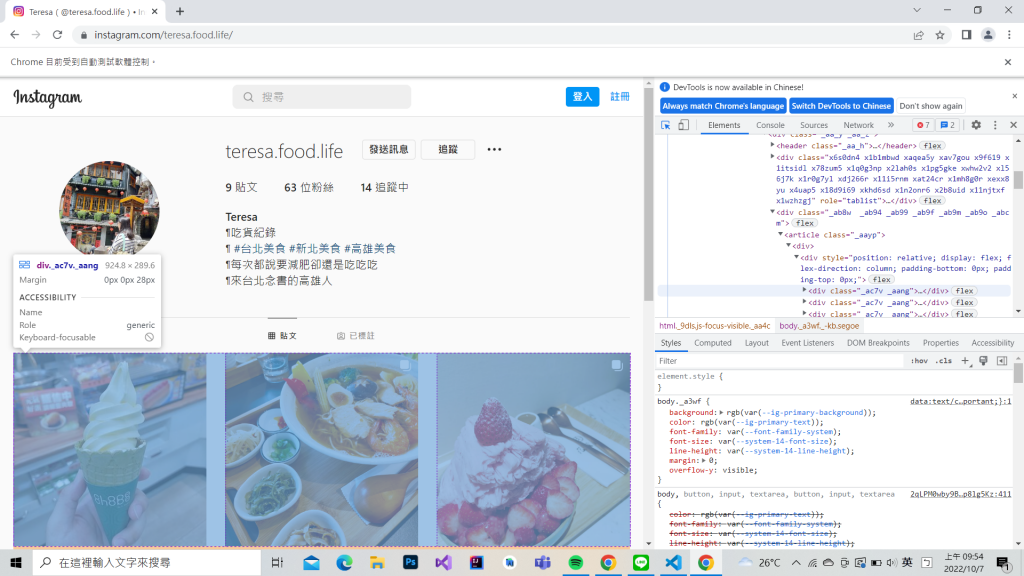Switch to the Sources tab
Screen dimensions: 1024x576
pos(814,125)
